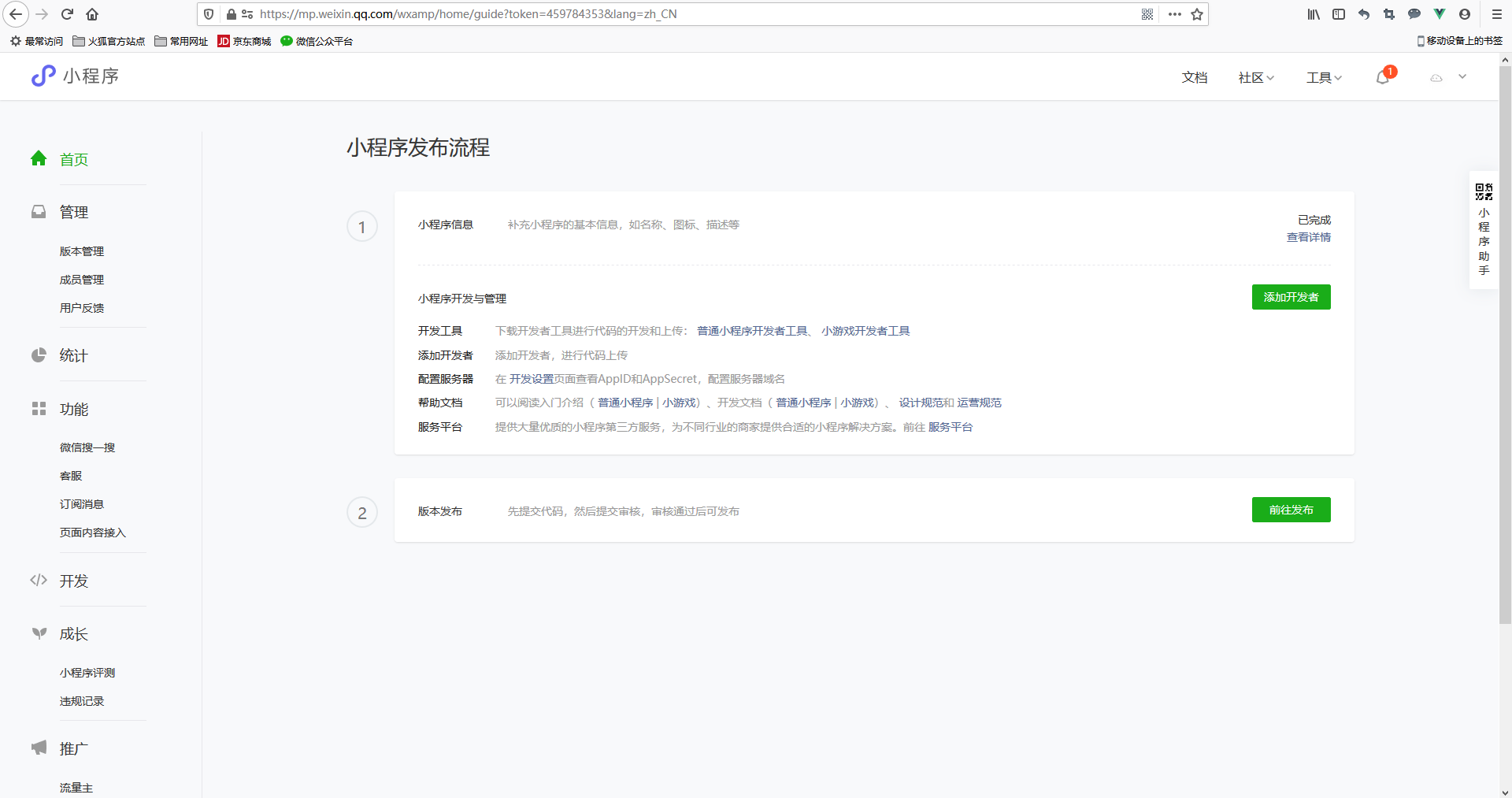Bookmark this page with the star icon
The image size is (1512, 798).
(x=1197, y=14)
